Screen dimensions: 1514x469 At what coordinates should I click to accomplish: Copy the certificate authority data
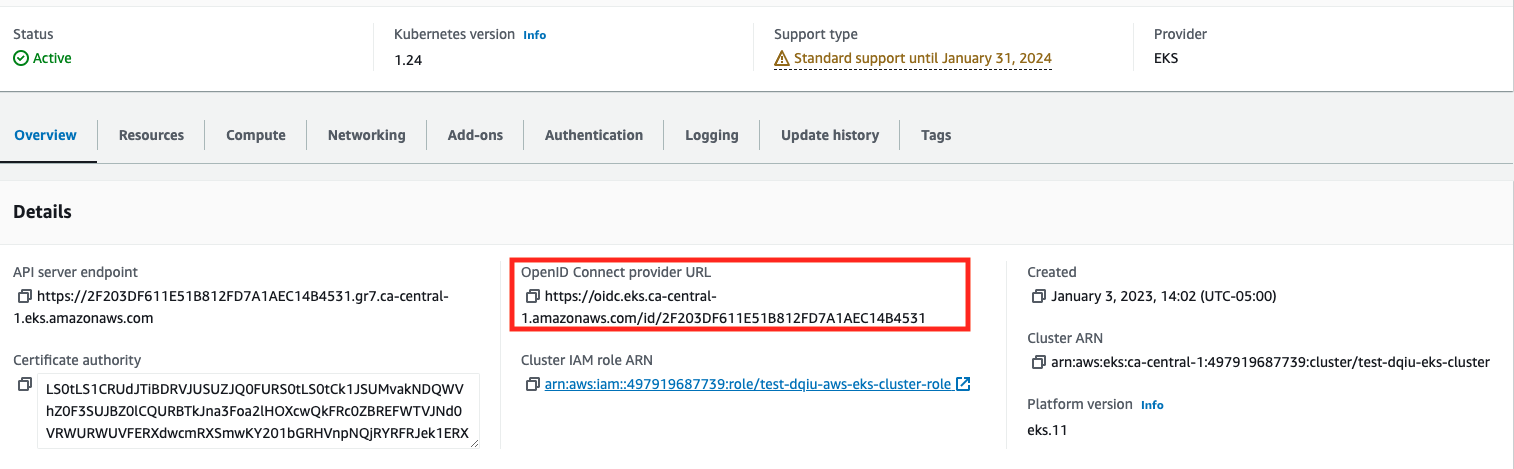pyautogui.click(x=25, y=385)
